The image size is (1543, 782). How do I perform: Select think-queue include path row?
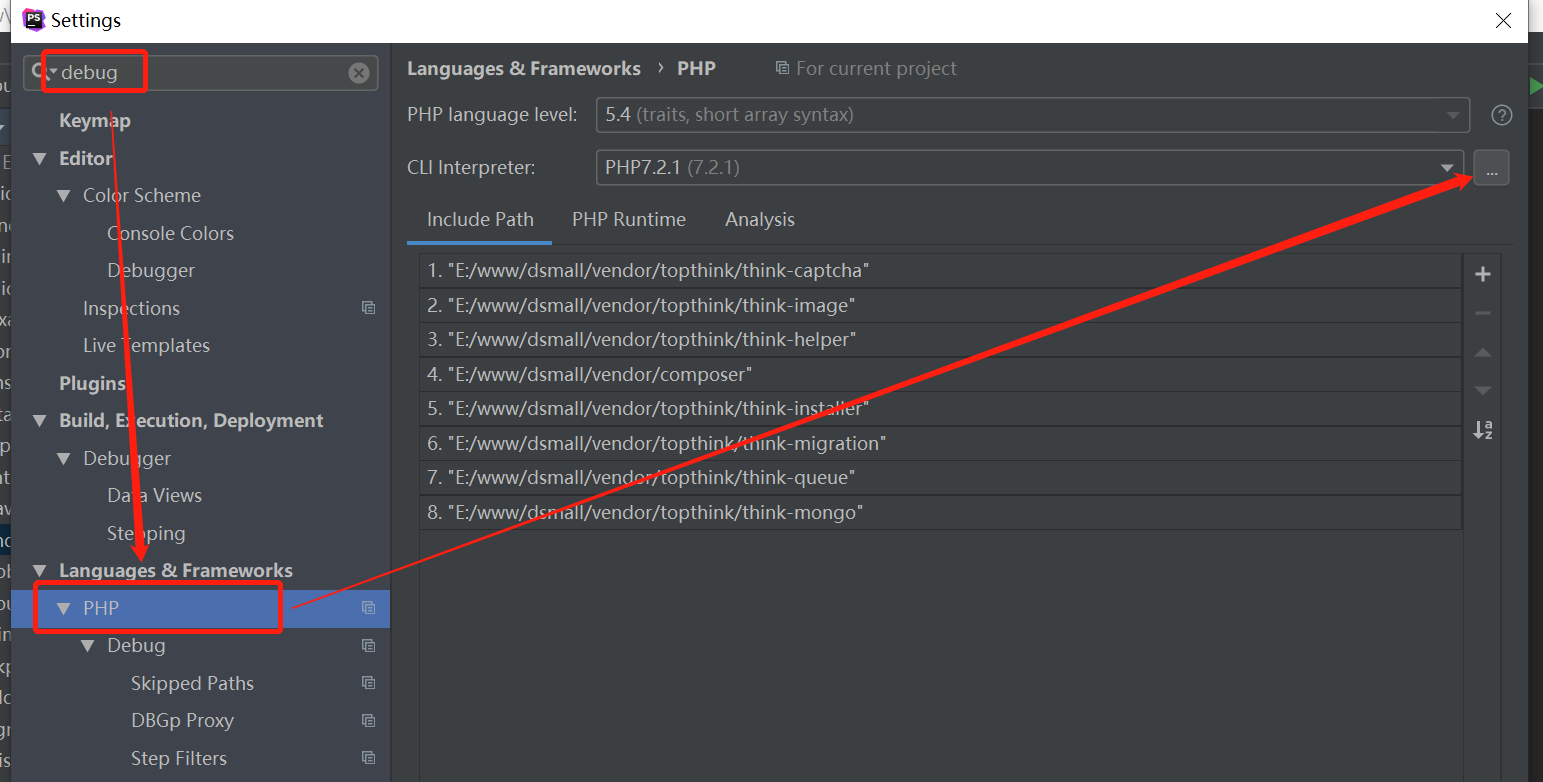pyautogui.click(x=940, y=478)
